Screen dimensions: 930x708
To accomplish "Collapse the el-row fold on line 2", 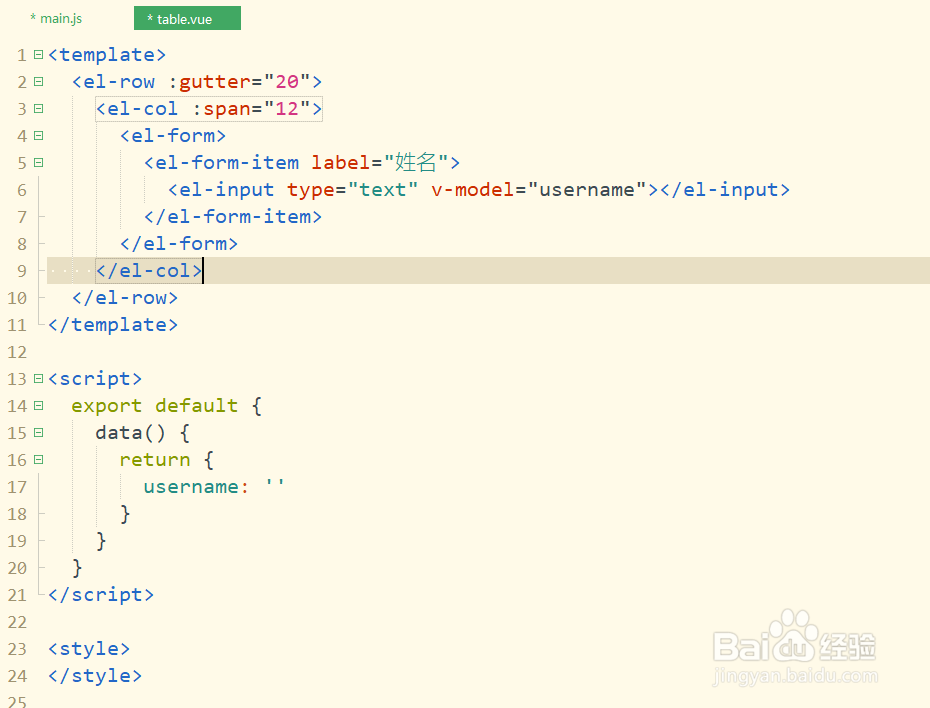I will coord(39,81).
